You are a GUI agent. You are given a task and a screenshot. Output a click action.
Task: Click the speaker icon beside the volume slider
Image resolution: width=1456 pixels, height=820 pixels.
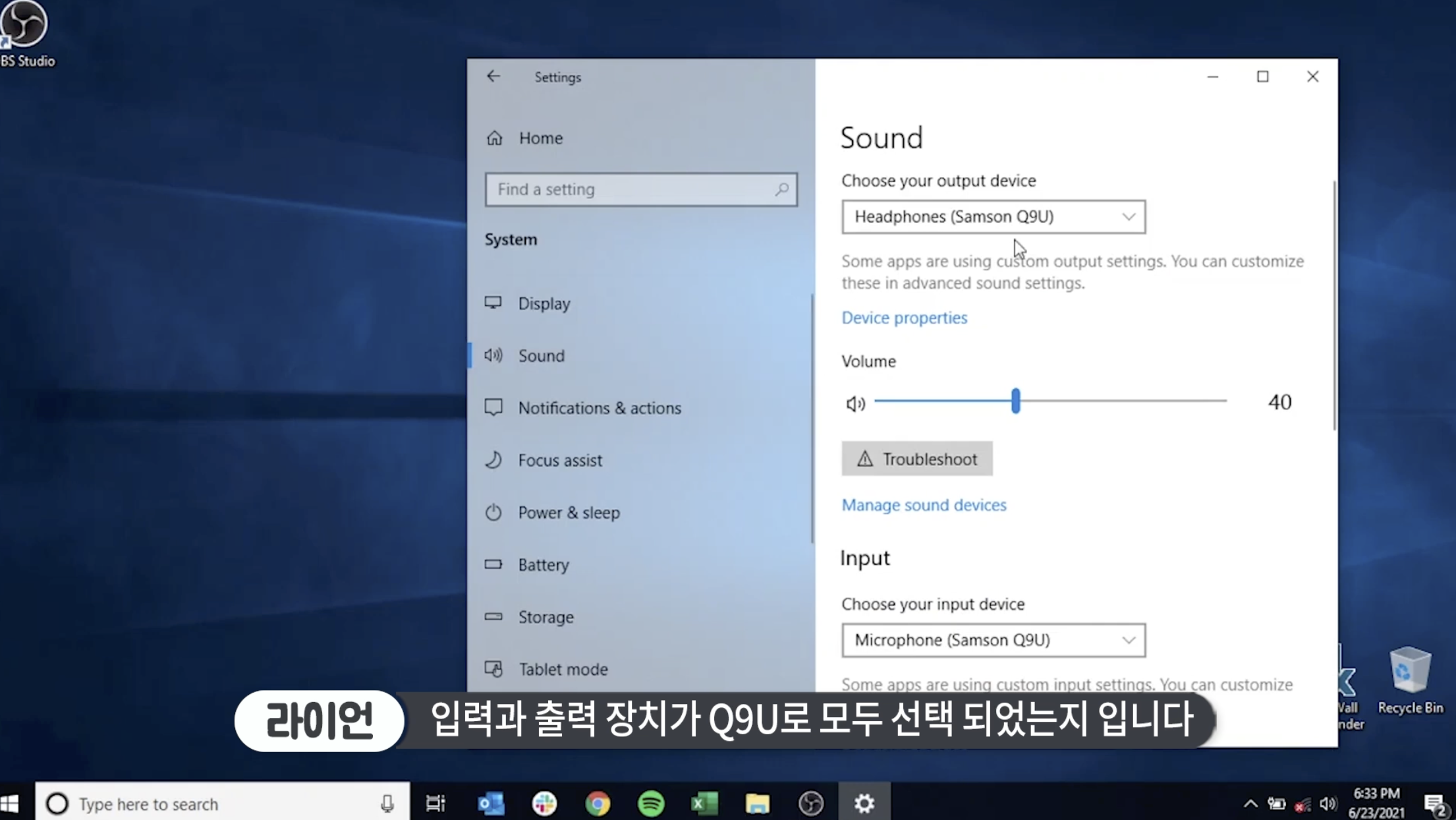coord(855,403)
